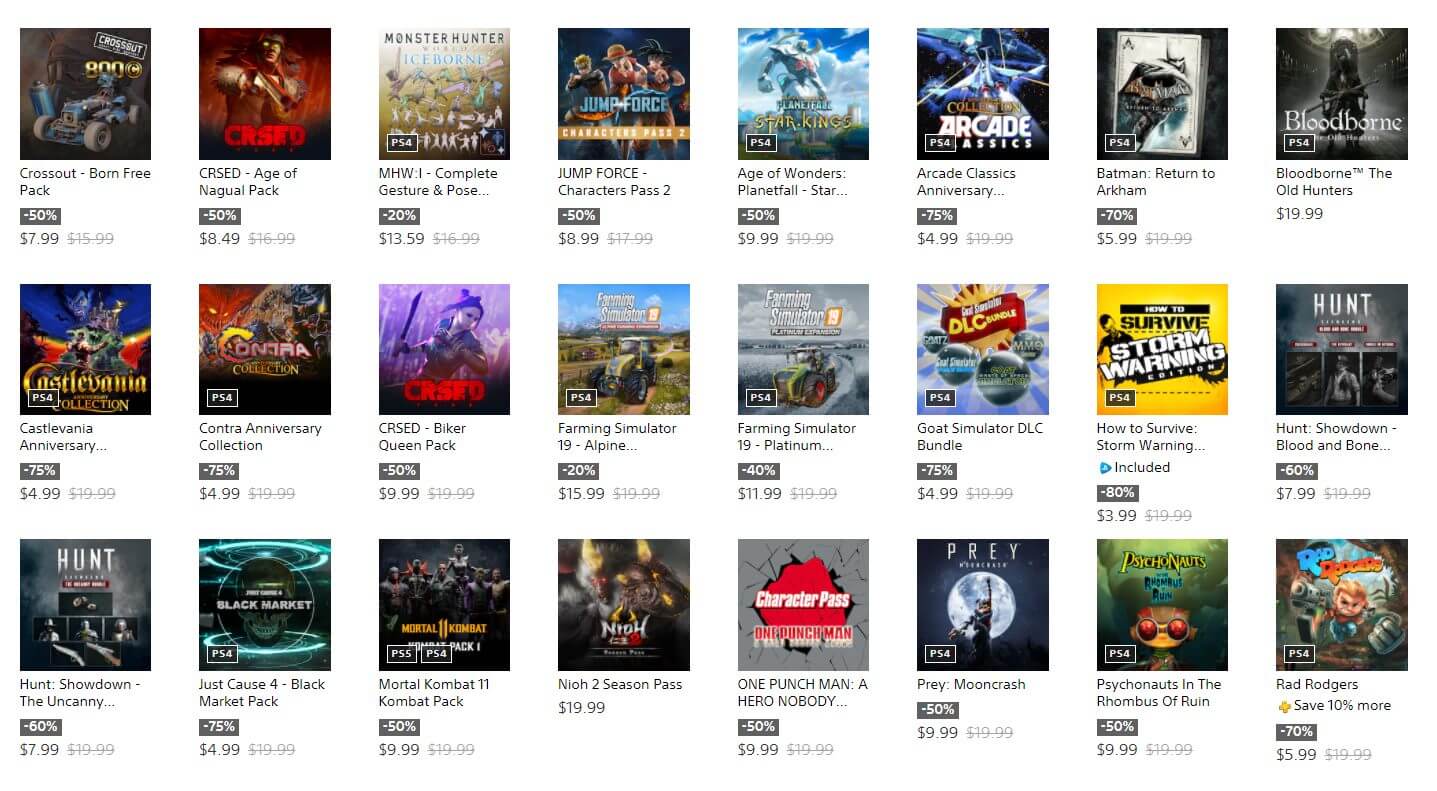
Task: Open the Castlevania Anniversary Collection cover
Action: 85,349
